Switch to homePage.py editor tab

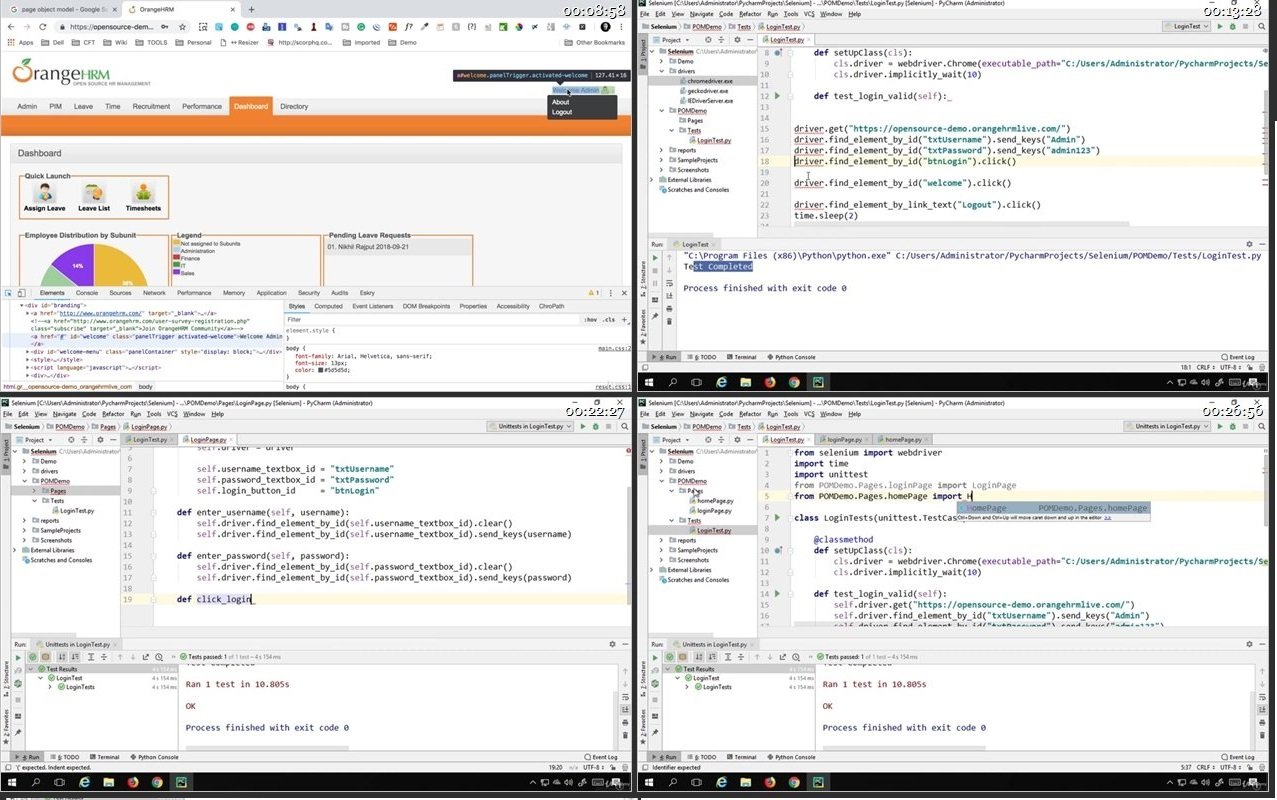tap(903, 440)
